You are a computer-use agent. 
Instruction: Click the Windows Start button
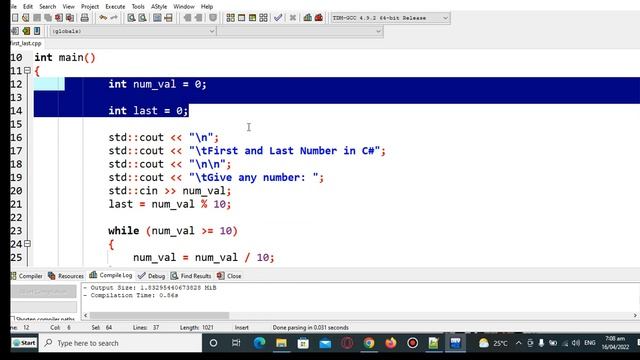24,343
